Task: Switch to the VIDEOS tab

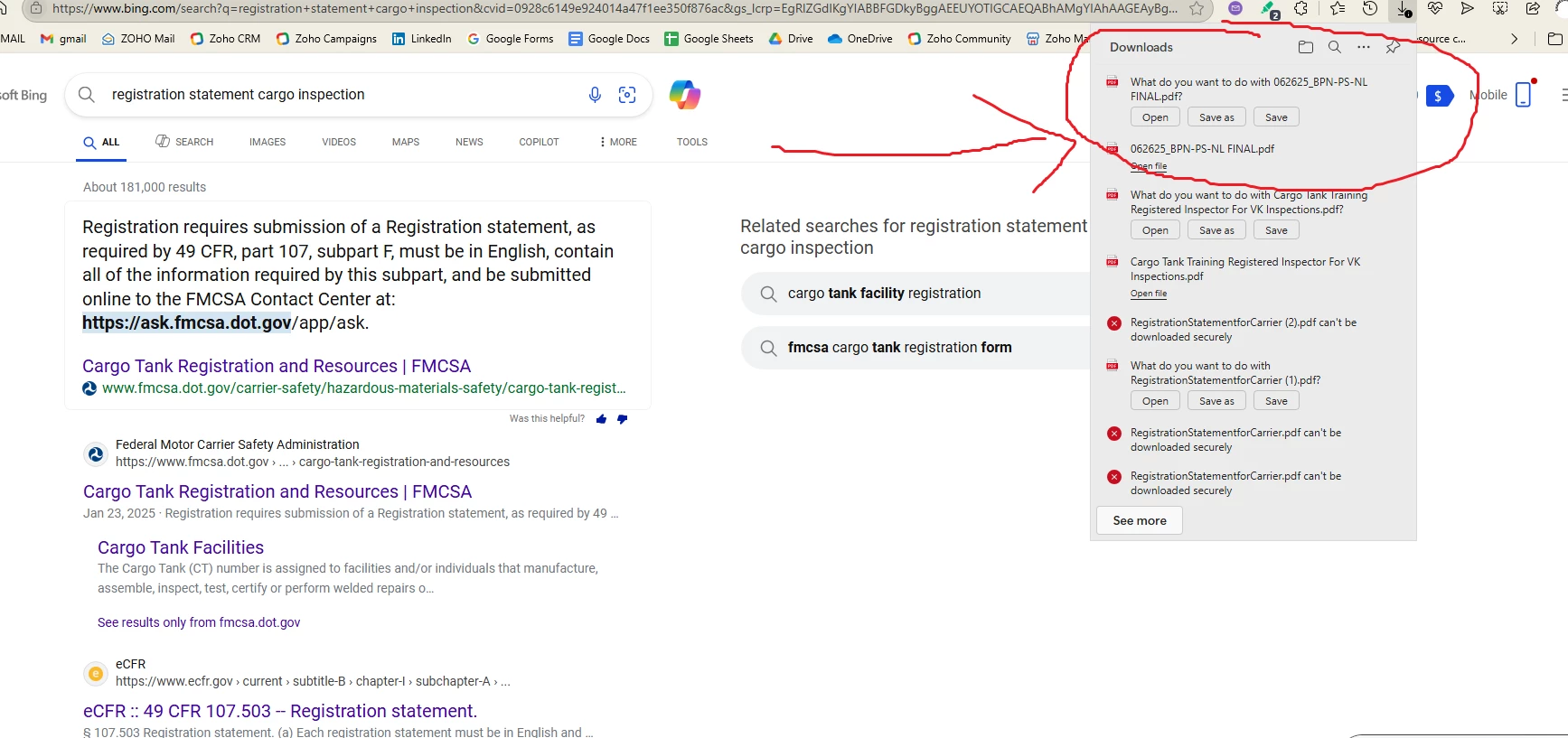Action: pyautogui.click(x=339, y=142)
